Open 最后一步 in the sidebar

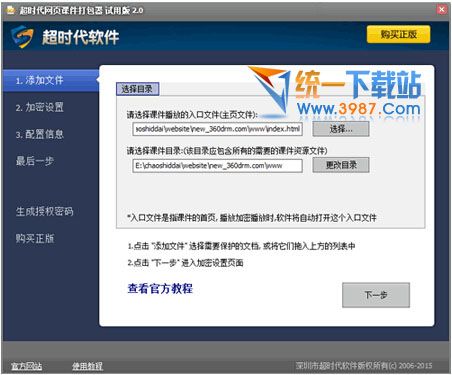point(35,161)
